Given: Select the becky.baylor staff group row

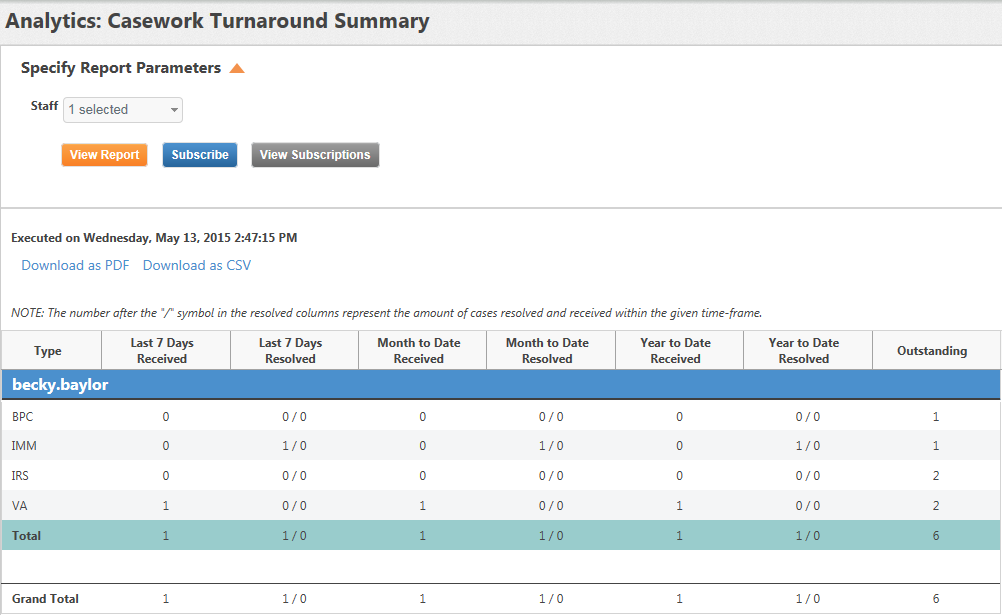Looking at the screenshot, I should 501,385.
